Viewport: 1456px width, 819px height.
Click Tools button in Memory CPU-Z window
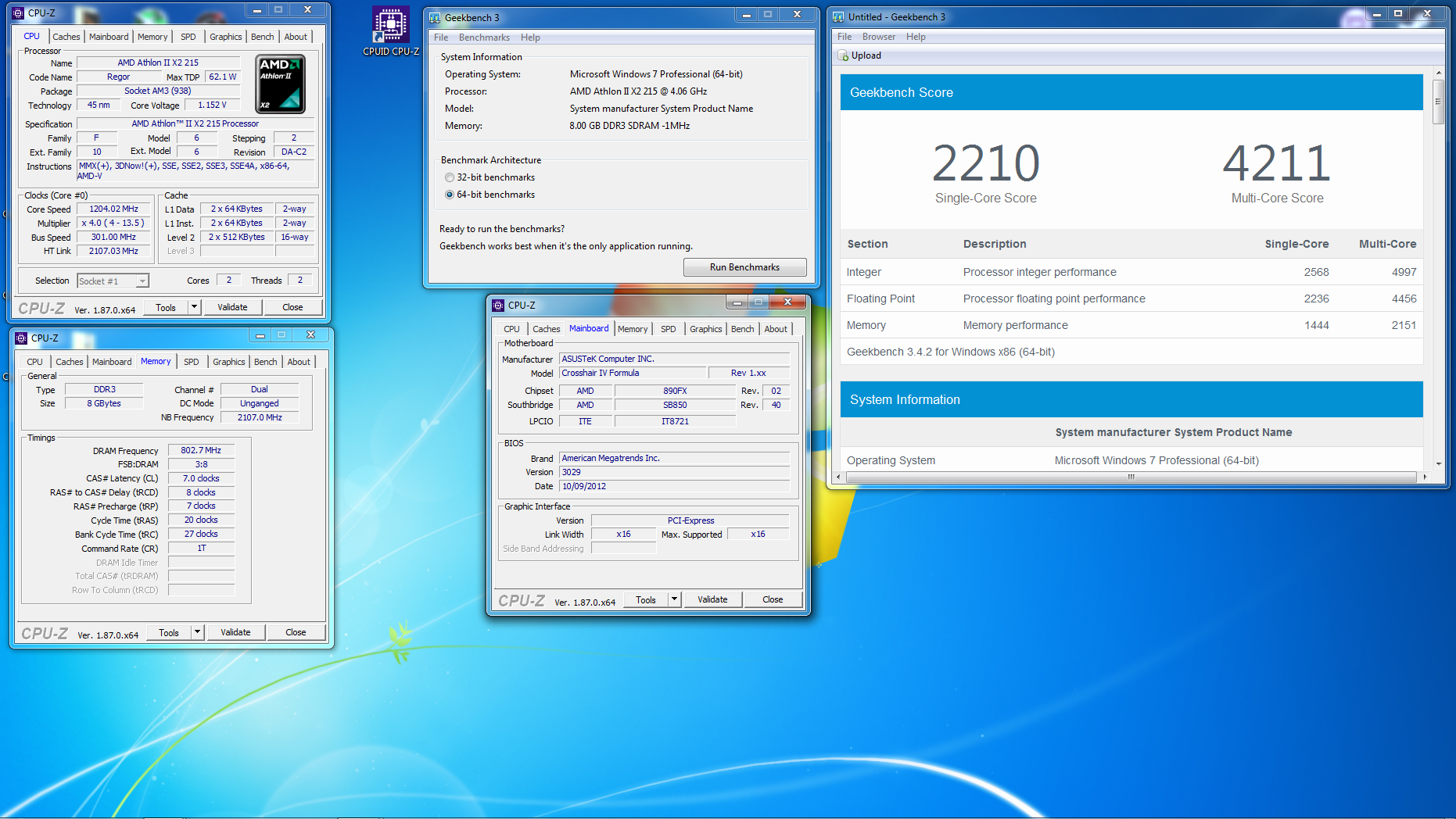click(x=169, y=632)
